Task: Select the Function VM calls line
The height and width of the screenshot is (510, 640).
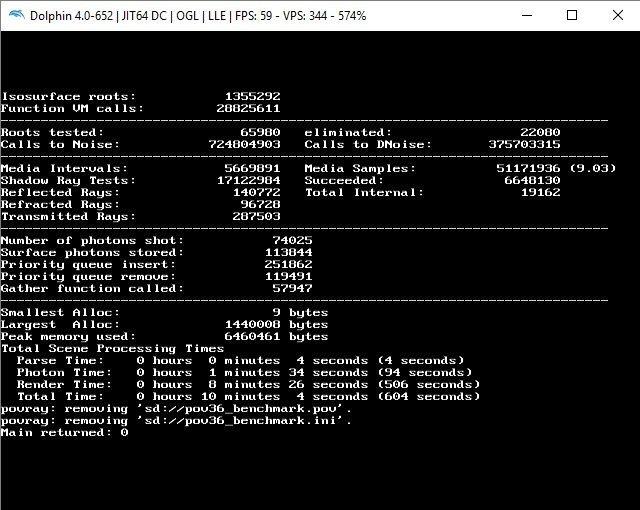Action: pyautogui.click(x=140, y=108)
